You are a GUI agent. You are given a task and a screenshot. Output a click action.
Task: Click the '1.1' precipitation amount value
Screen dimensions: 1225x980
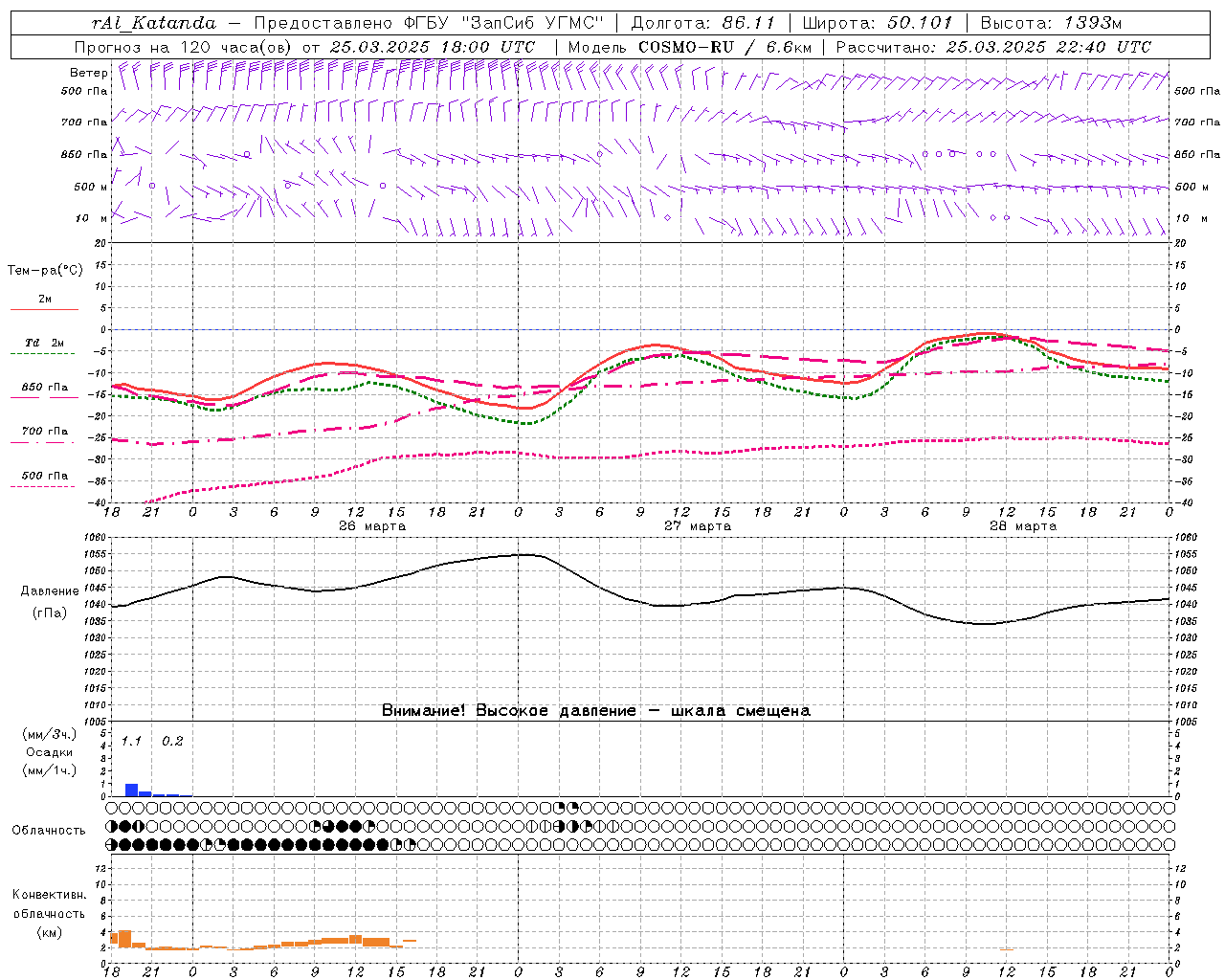tap(131, 741)
